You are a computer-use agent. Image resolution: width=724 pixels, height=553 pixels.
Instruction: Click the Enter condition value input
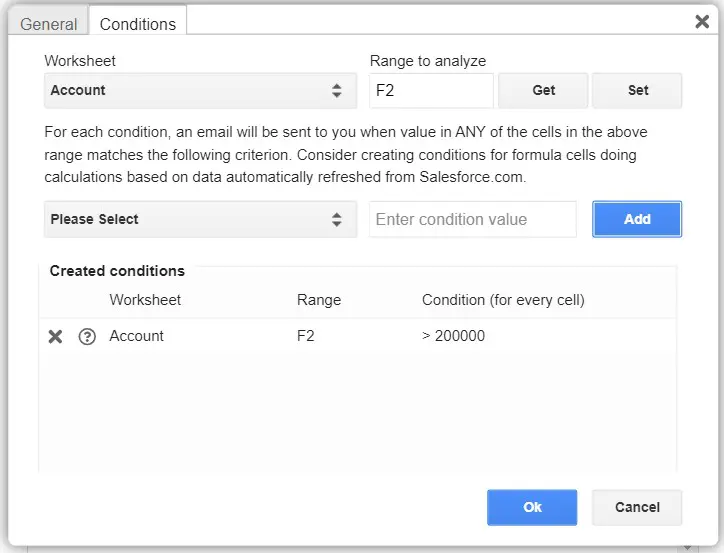click(x=472, y=219)
